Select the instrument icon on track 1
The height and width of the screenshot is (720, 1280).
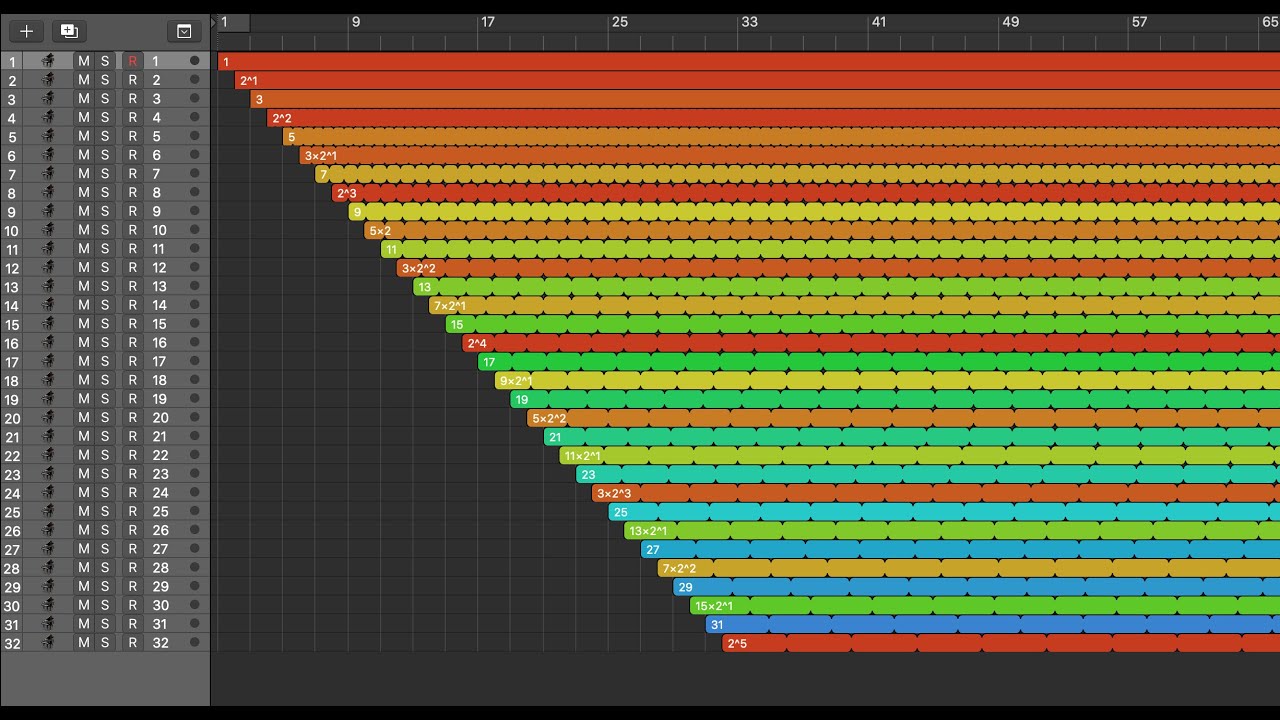[48, 61]
